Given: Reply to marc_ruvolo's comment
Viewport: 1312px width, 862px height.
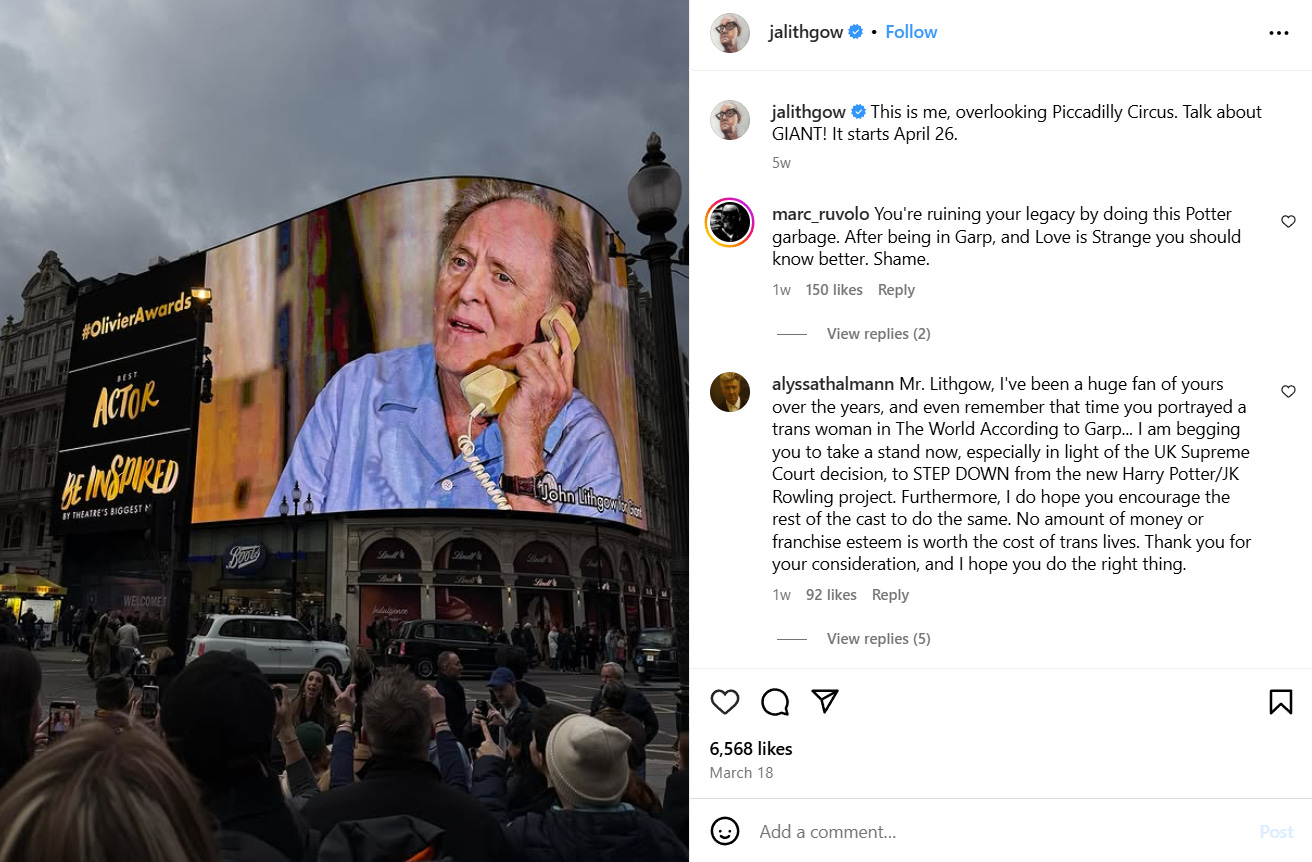Looking at the screenshot, I should pyautogui.click(x=896, y=290).
